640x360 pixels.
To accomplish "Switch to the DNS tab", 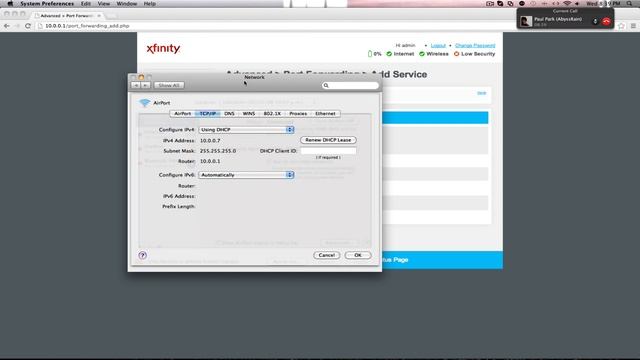I will (229, 113).
